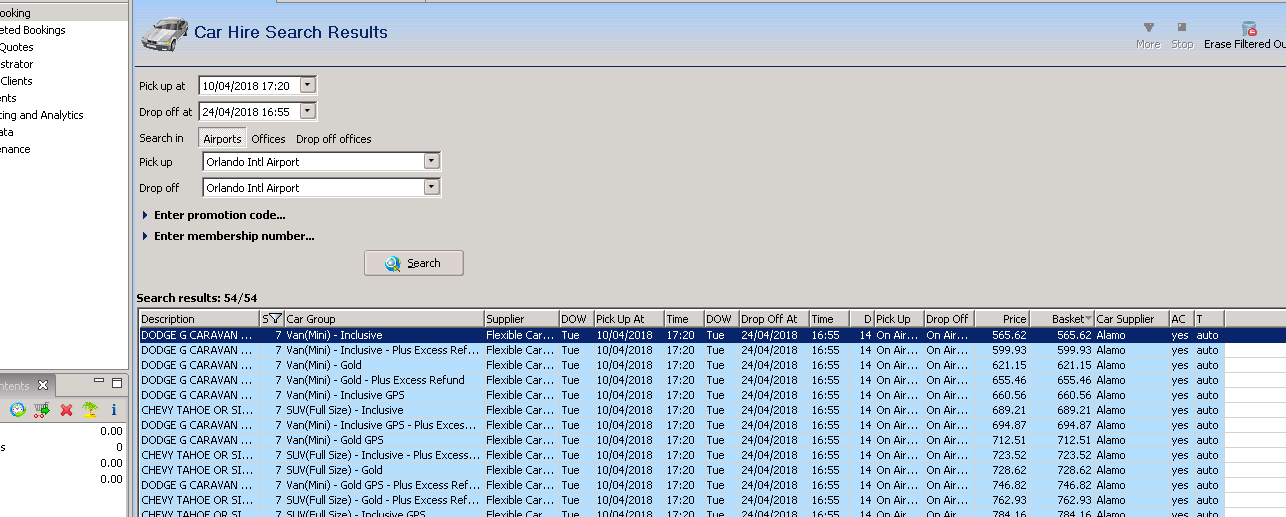Select the Offices search option
The height and width of the screenshot is (517, 1286).
point(268,139)
